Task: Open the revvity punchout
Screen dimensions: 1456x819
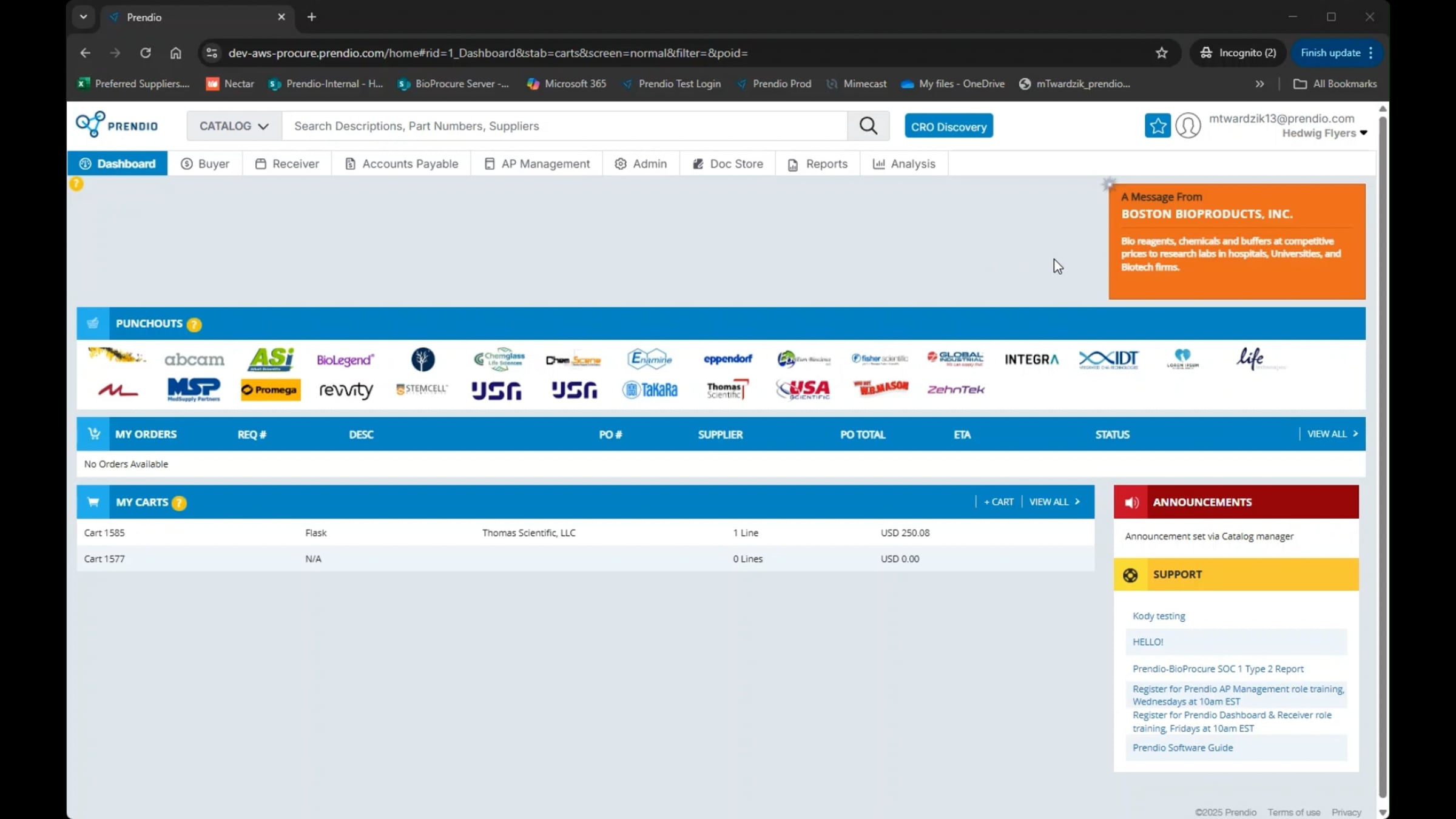Action: [x=346, y=390]
